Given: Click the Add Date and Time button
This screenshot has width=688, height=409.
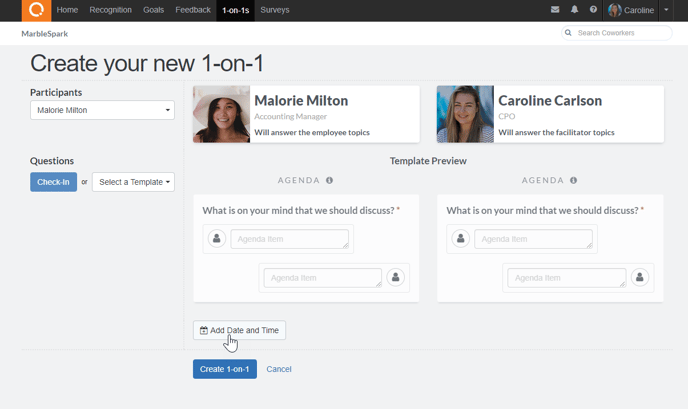Looking at the screenshot, I should tap(239, 330).
